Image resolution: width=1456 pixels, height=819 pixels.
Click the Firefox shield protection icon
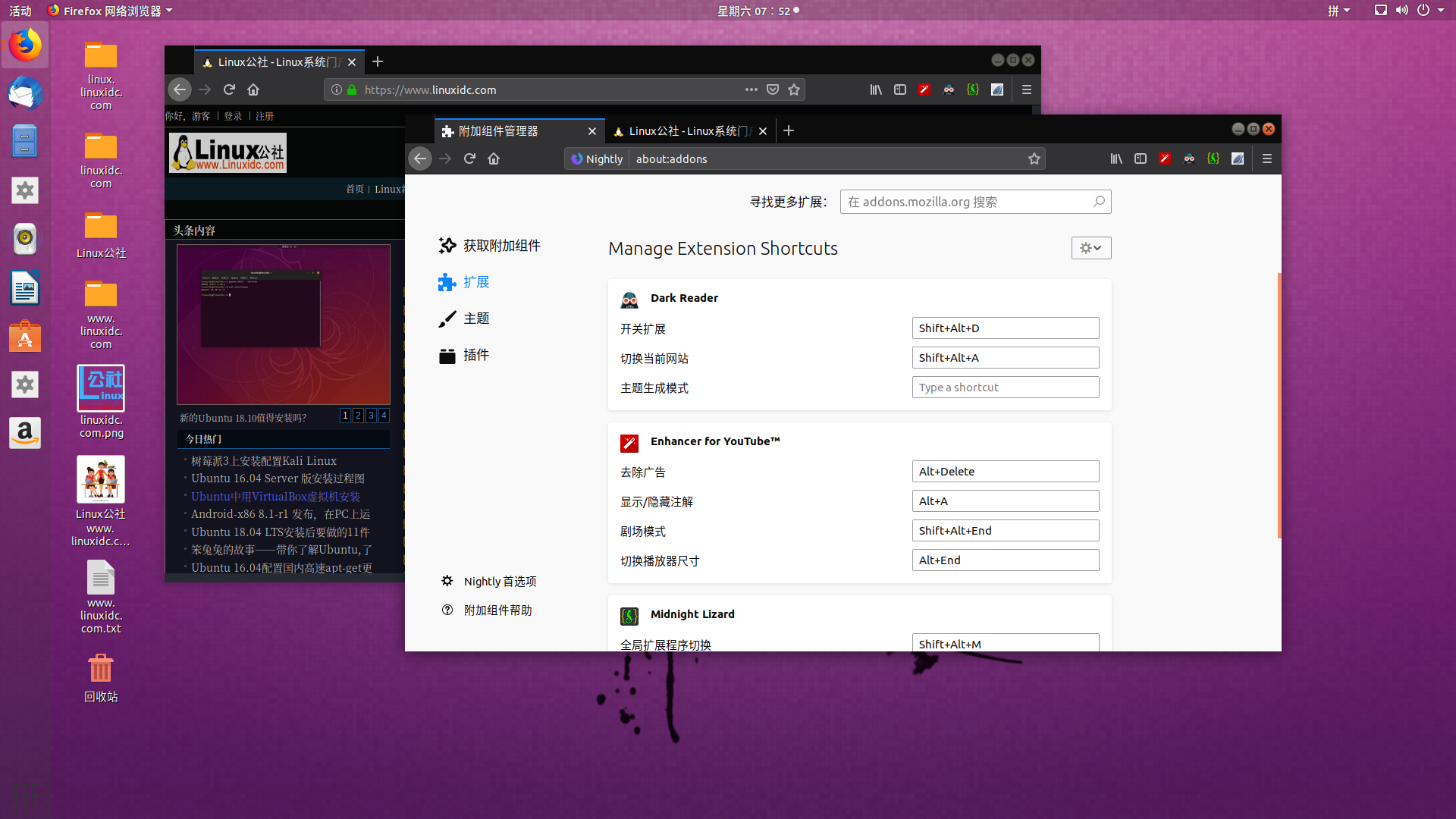tap(772, 90)
